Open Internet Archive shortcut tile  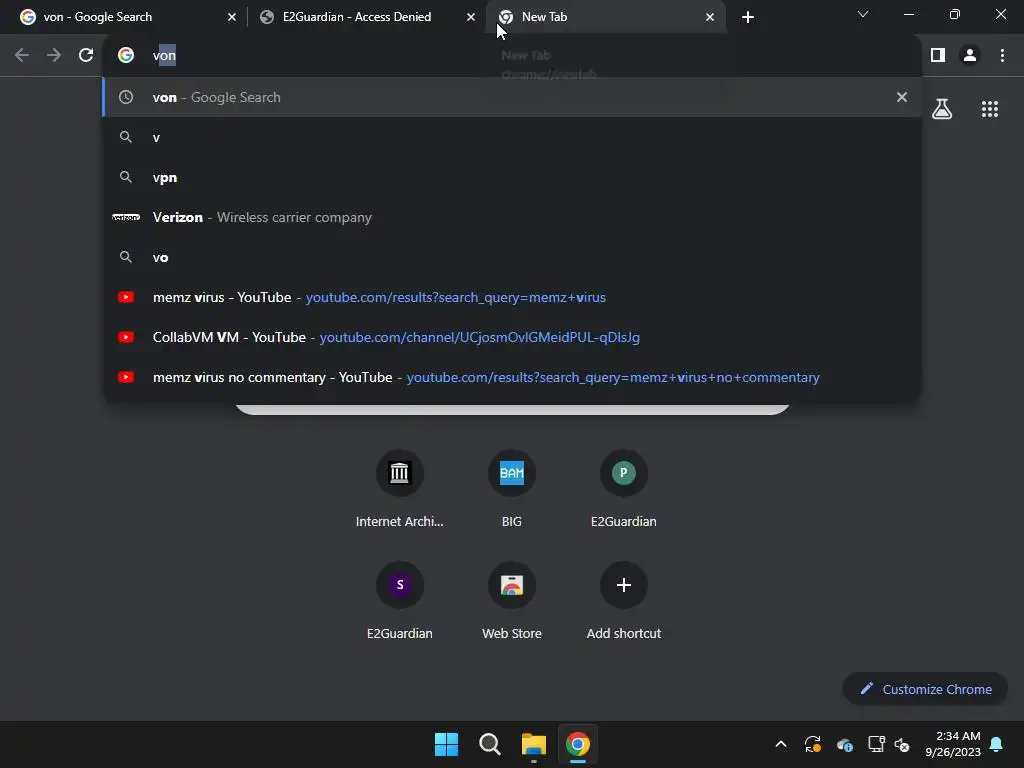pyautogui.click(x=400, y=488)
